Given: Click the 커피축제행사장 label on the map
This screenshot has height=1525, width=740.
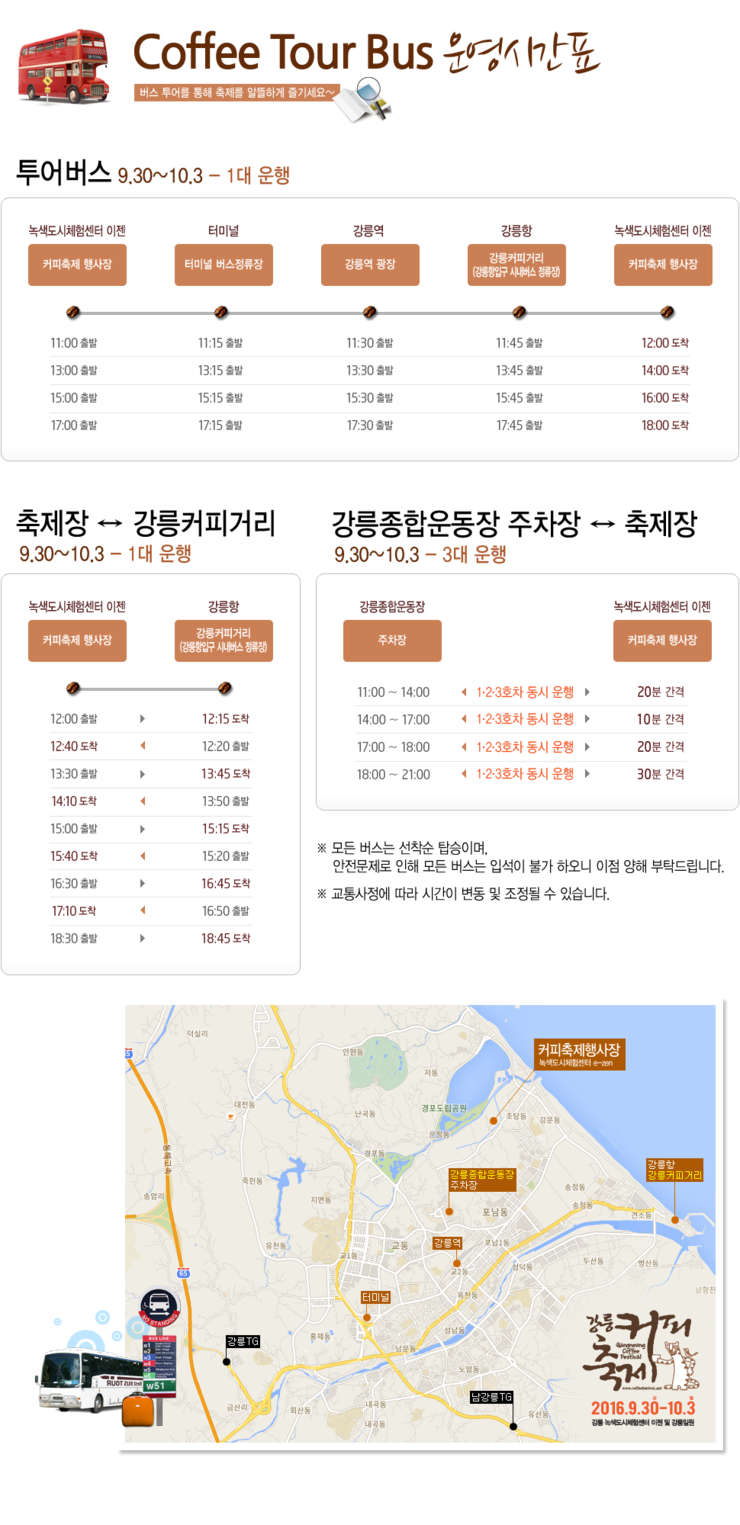Looking at the screenshot, I should 581,1056.
